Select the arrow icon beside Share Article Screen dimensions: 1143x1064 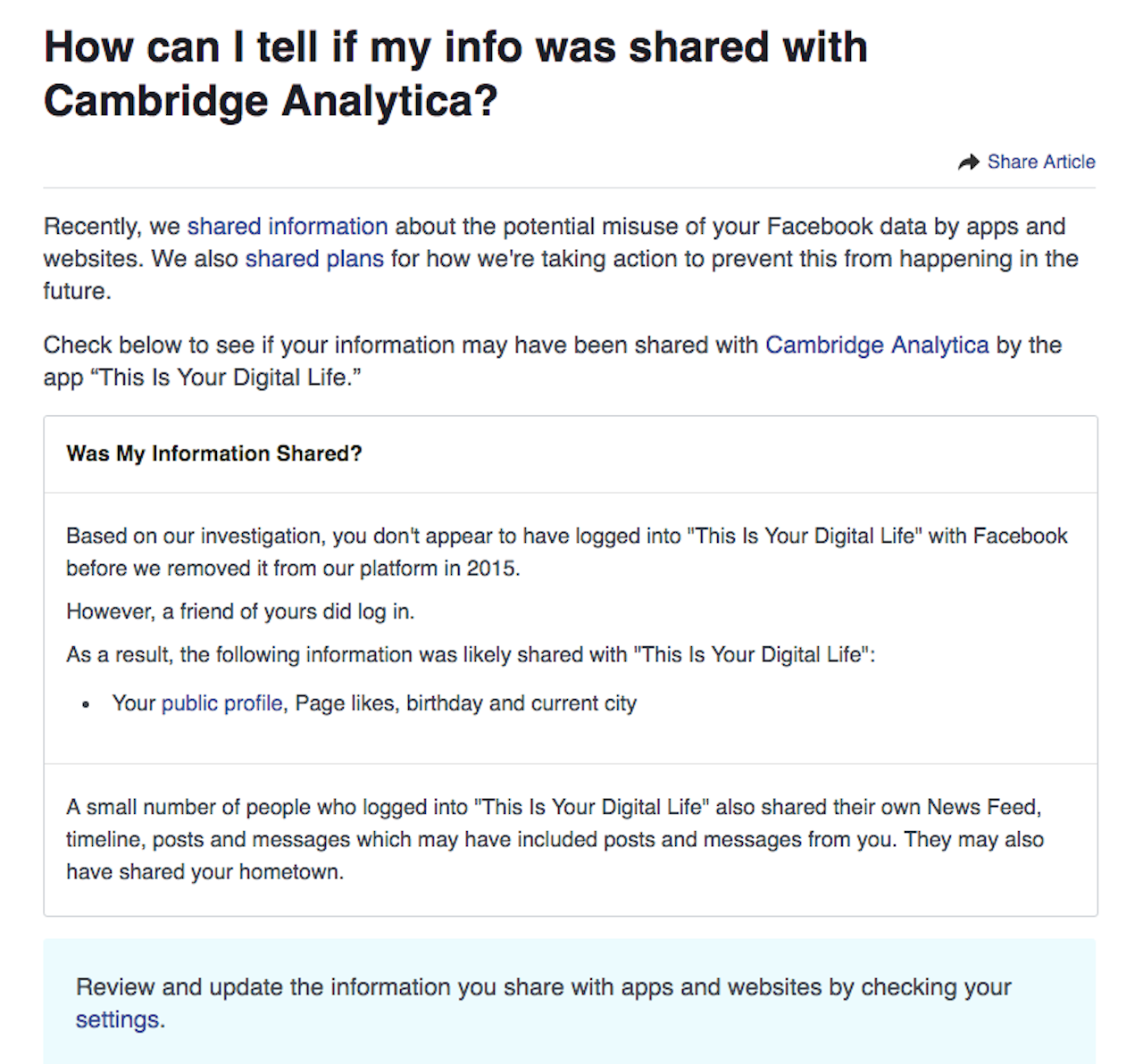[x=968, y=162]
